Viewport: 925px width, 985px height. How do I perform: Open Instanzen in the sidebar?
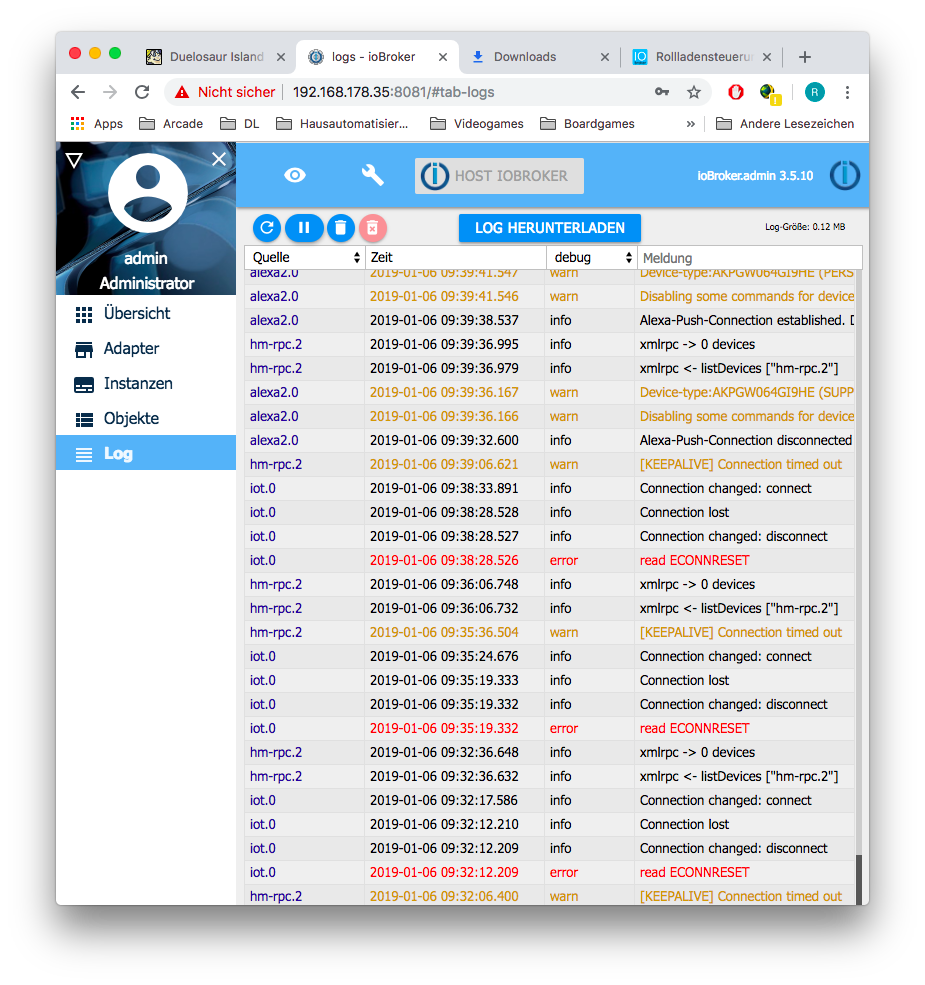(146, 384)
